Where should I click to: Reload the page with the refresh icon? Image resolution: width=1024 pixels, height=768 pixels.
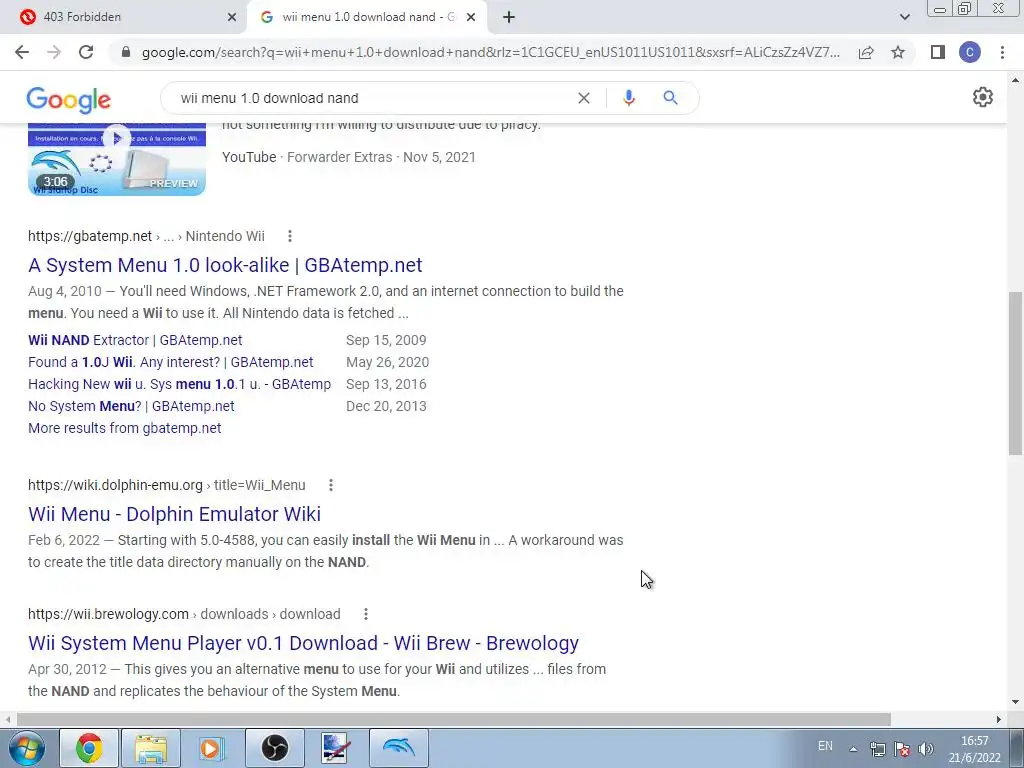point(86,52)
